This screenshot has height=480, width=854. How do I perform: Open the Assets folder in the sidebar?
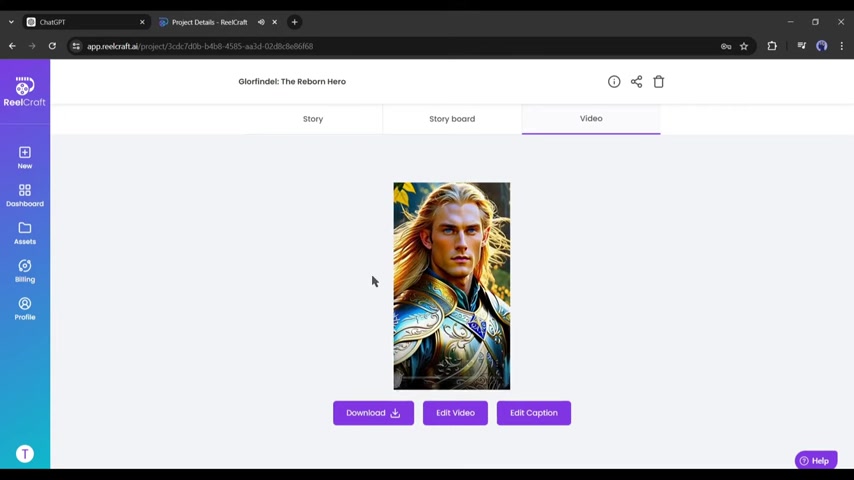[x=25, y=233]
